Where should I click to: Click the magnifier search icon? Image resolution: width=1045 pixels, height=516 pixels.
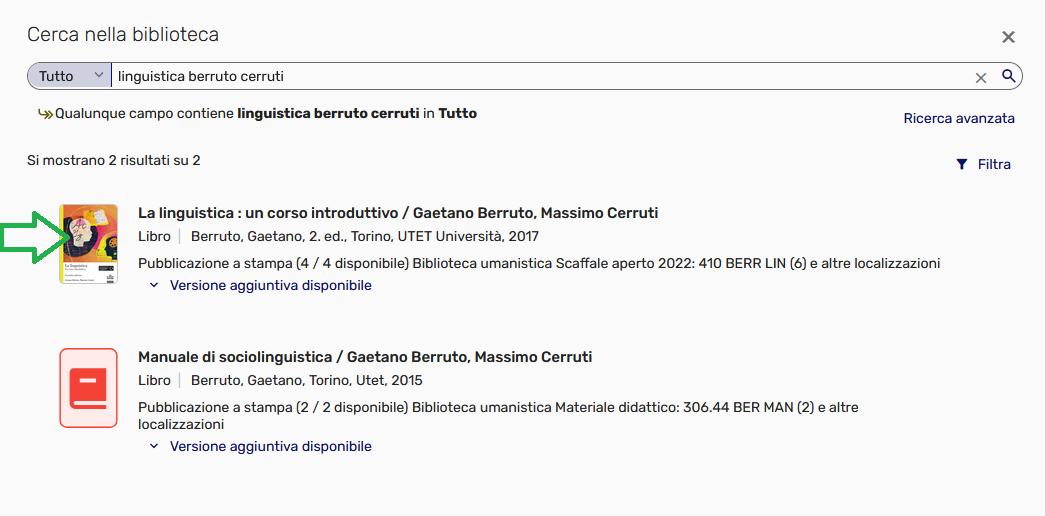(1008, 76)
